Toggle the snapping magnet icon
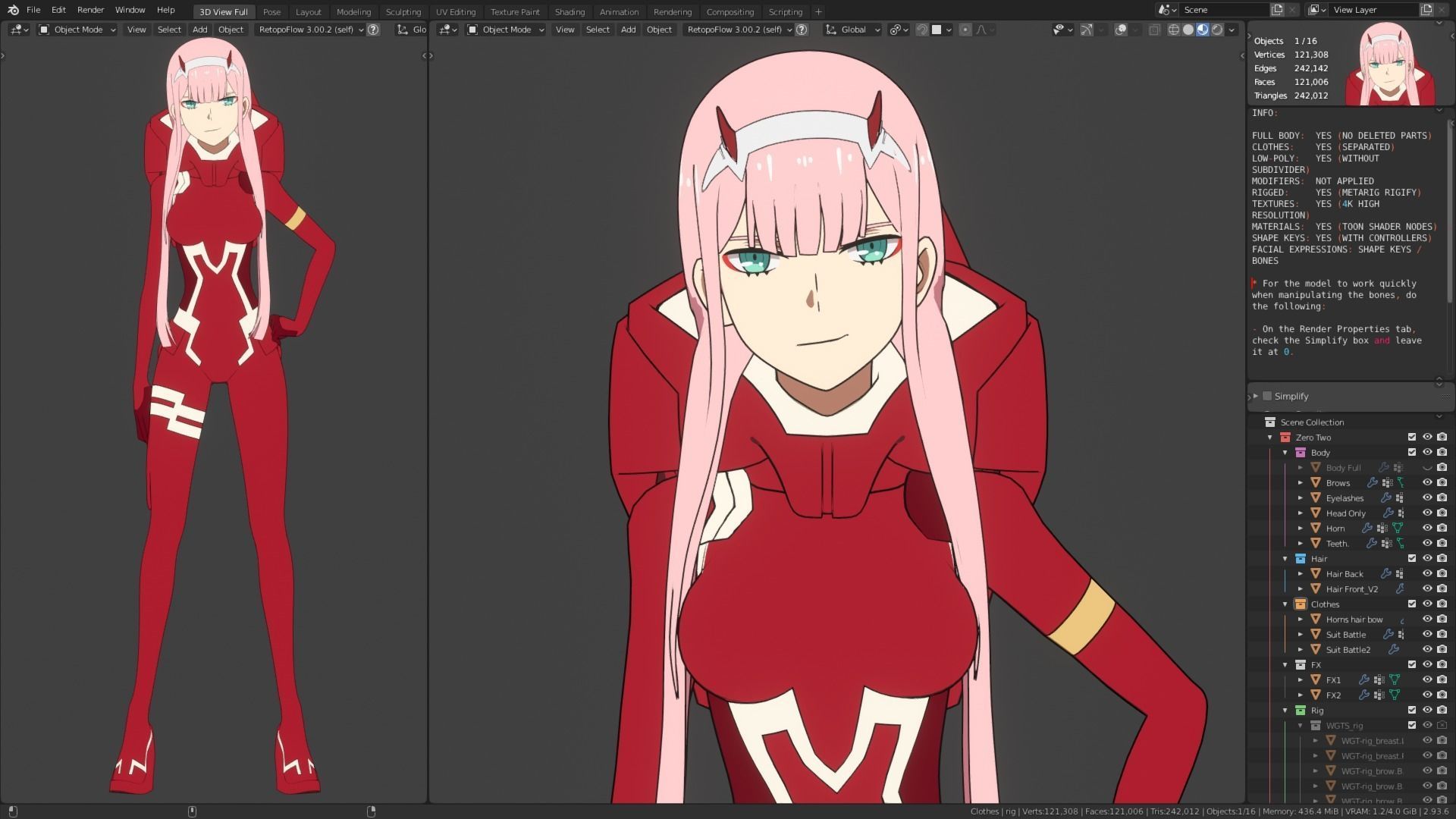 pyautogui.click(x=922, y=30)
